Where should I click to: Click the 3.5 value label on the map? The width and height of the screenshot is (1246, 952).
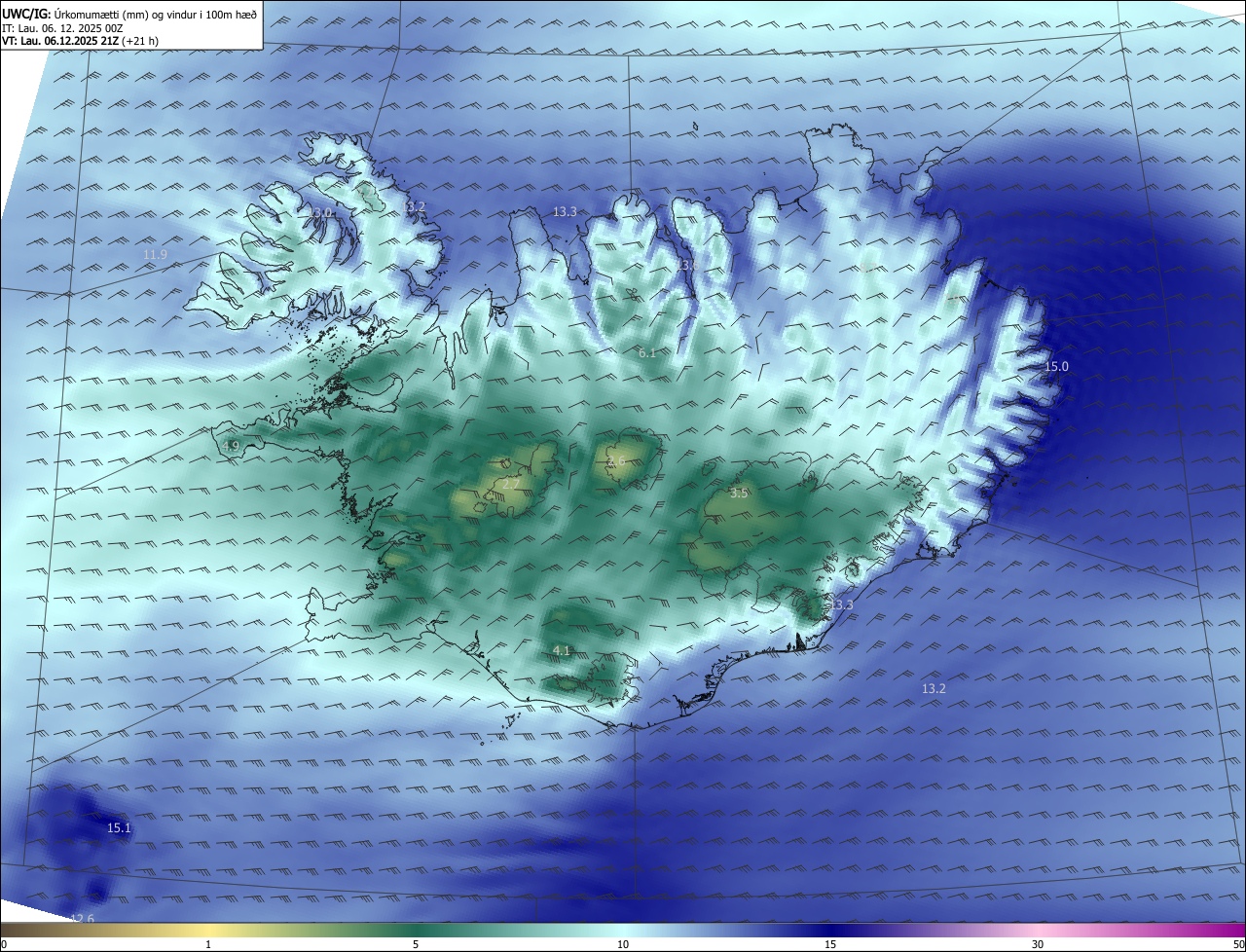pos(739,494)
